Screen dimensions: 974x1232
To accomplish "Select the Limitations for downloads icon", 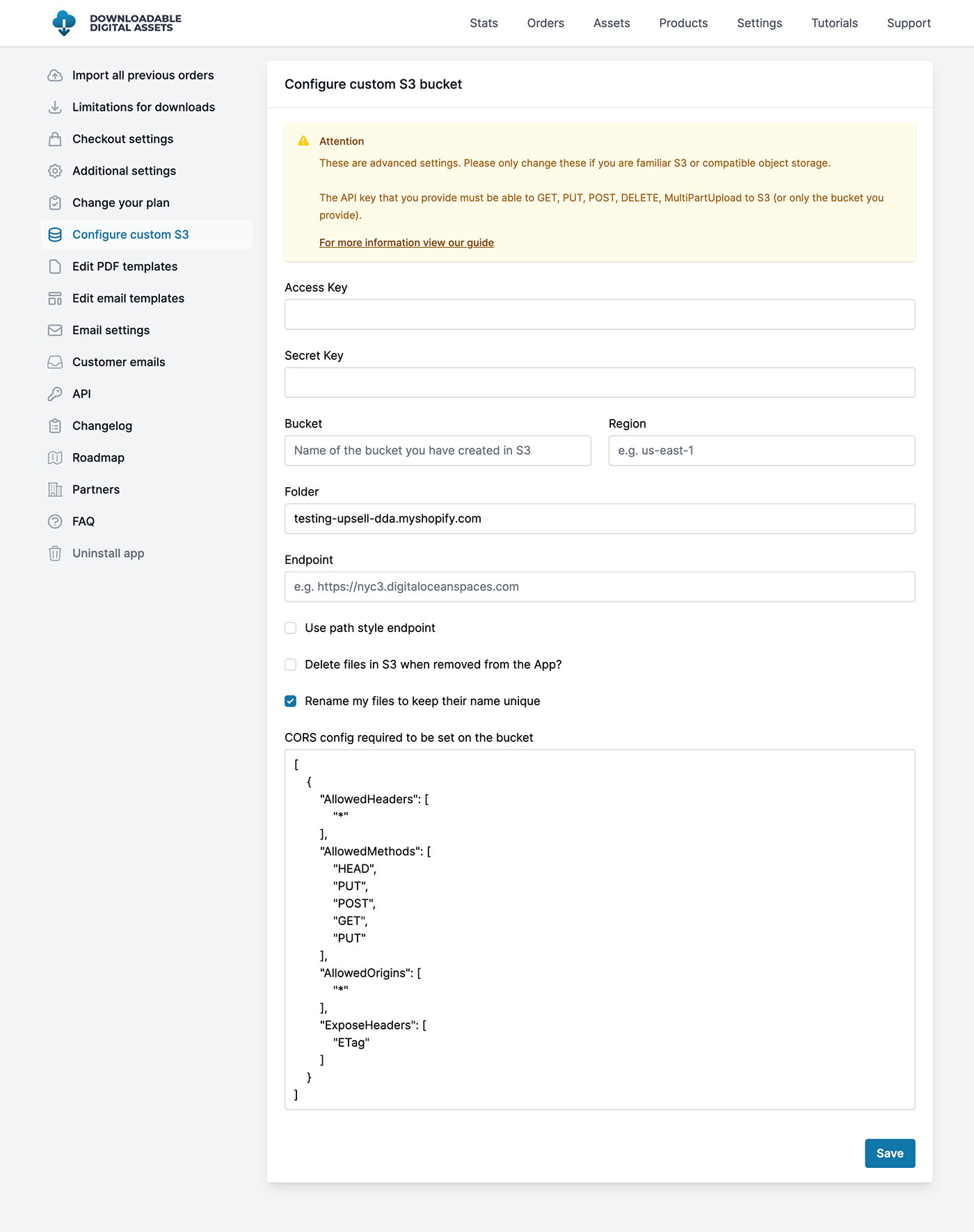I will 55,107.
